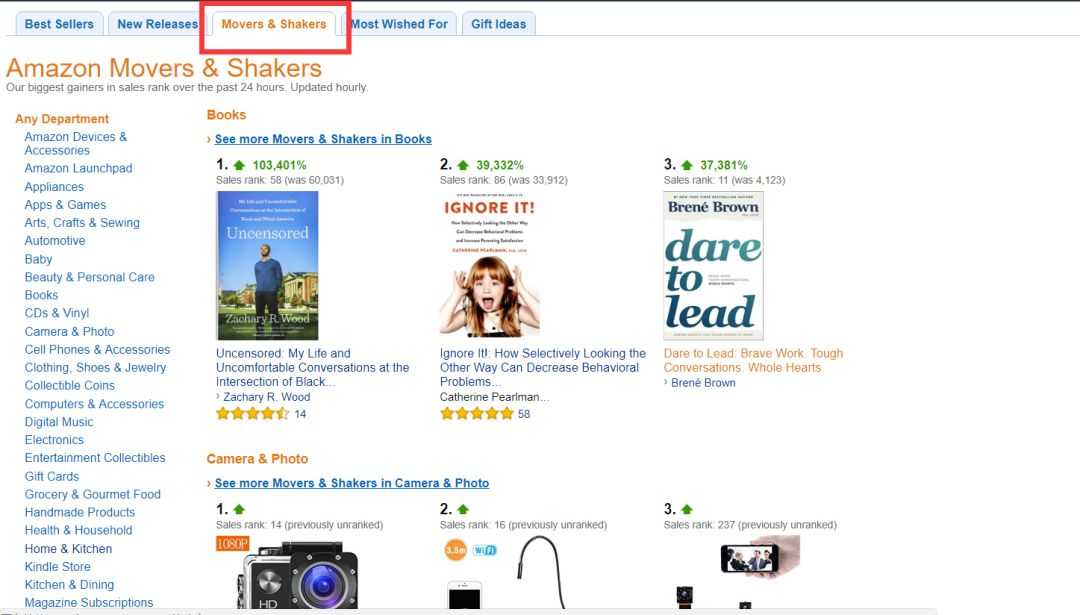
Task: Open See more Movers & Shakers in Camera & Photo
Action: (352, 483)
